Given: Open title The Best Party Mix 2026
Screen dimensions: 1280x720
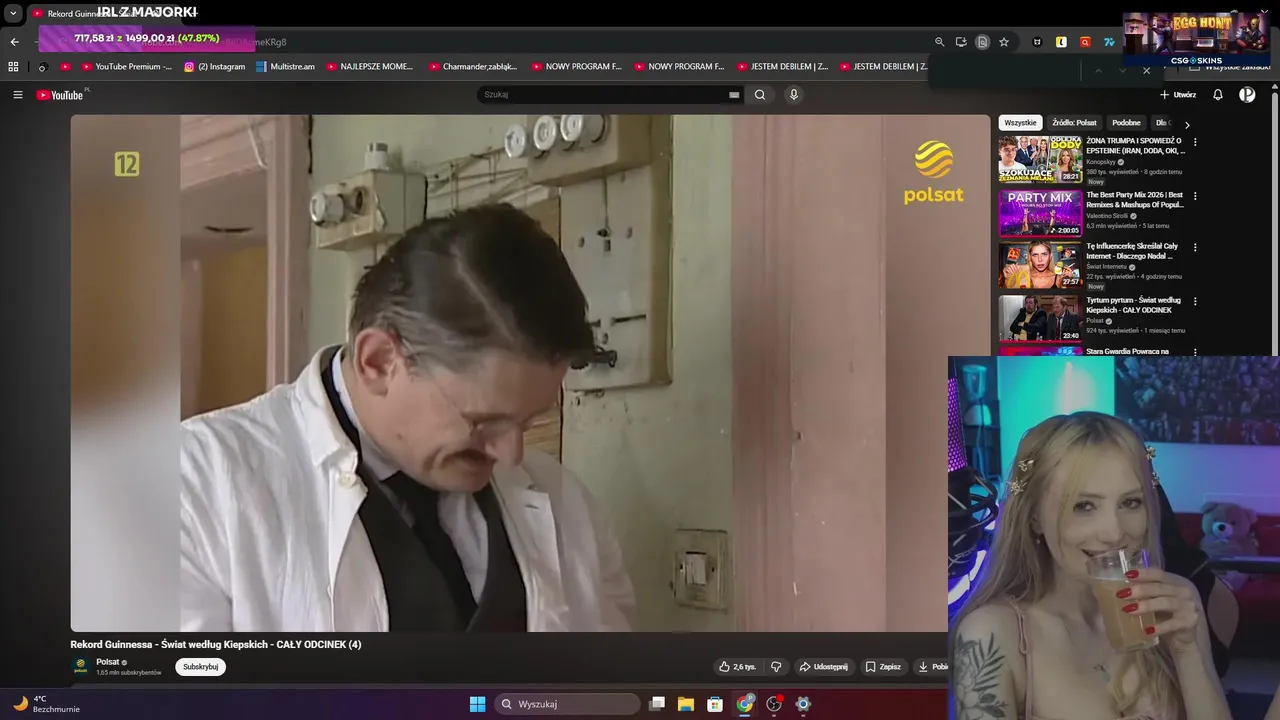Looking at the screenshot, I should pyautogui.click(x=1134, y=200).
